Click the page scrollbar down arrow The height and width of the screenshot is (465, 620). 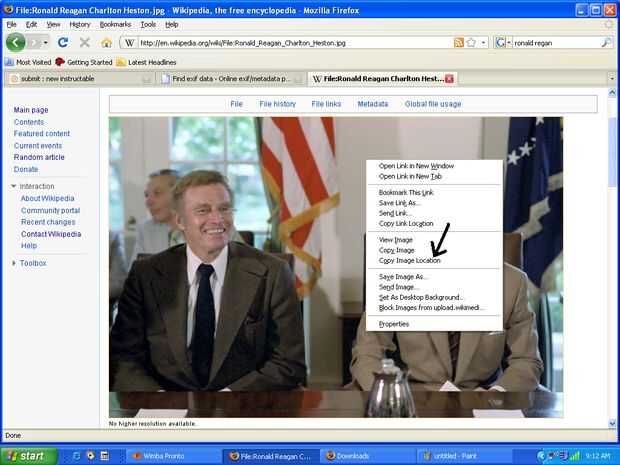[612, 423]
